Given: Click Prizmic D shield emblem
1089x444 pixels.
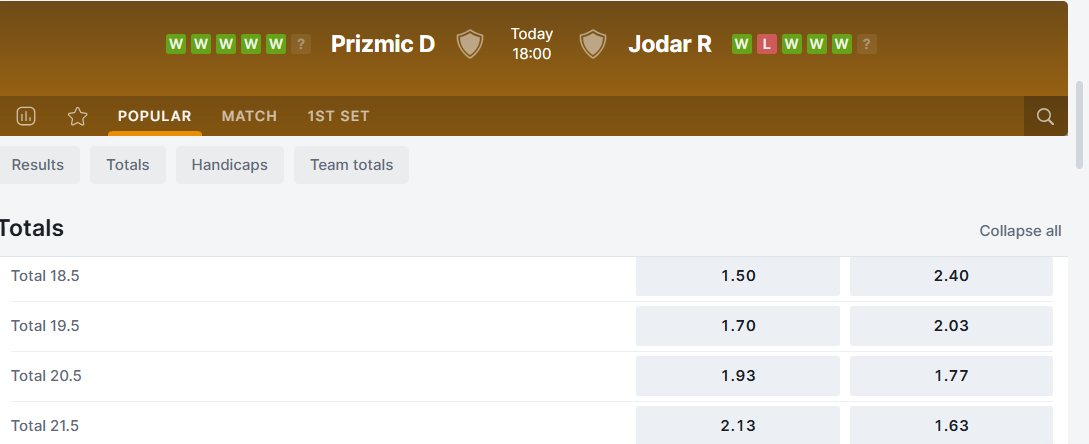Looking at the screenshot, I should pyautogui.click(x=470, y=44).
